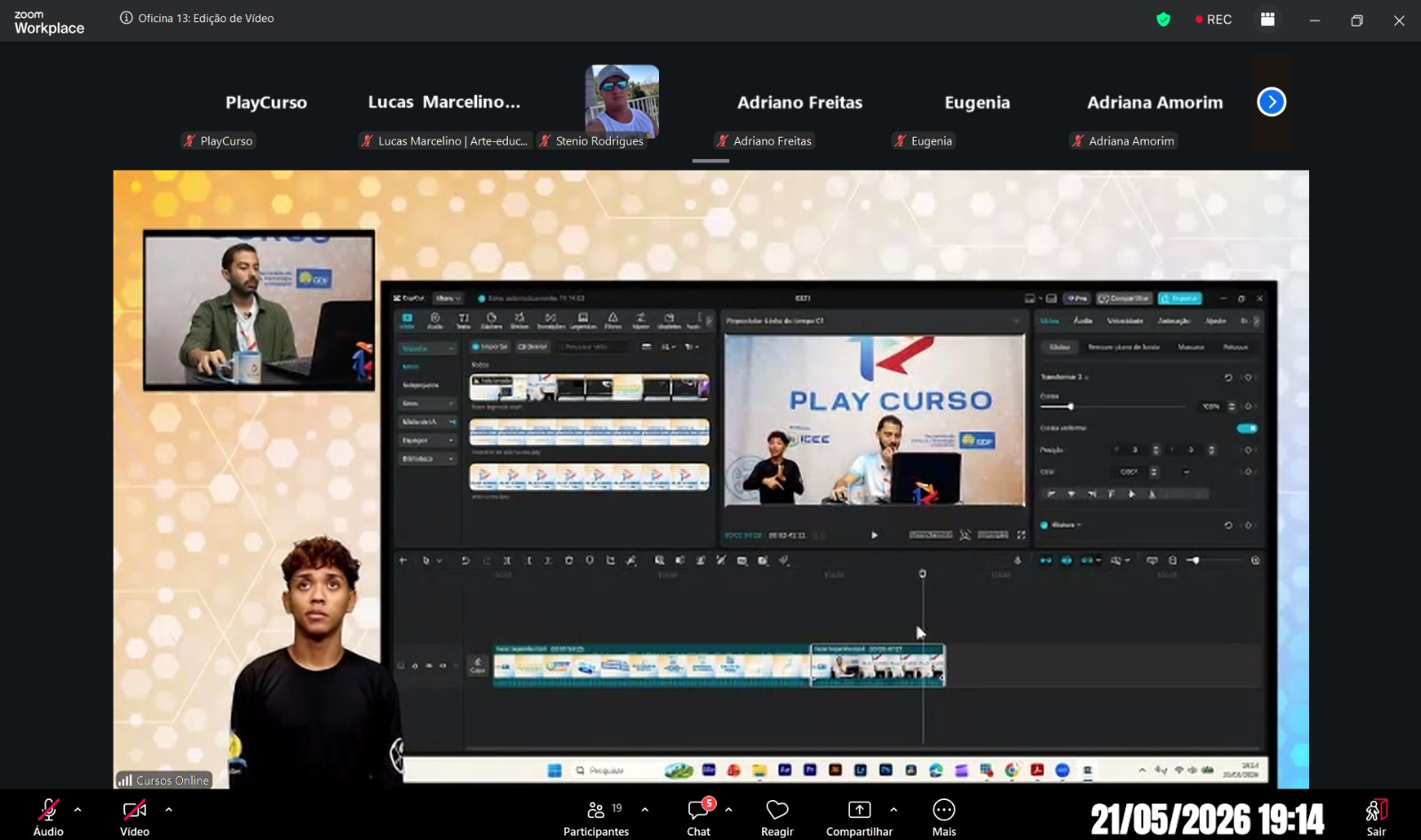
Task: Click the Capa cover button on timeline
Action: [478, 666]
